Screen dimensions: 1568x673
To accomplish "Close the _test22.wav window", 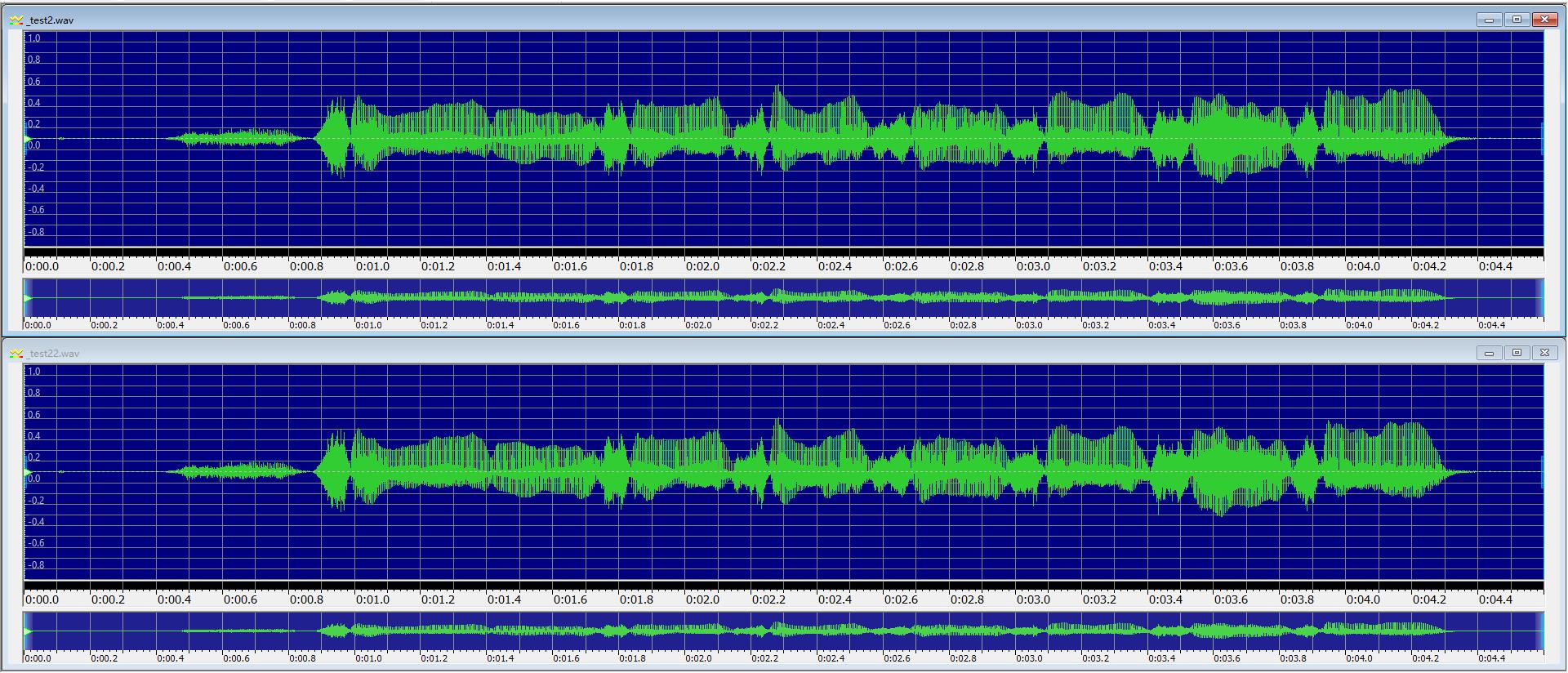I will pos(1544,353).
